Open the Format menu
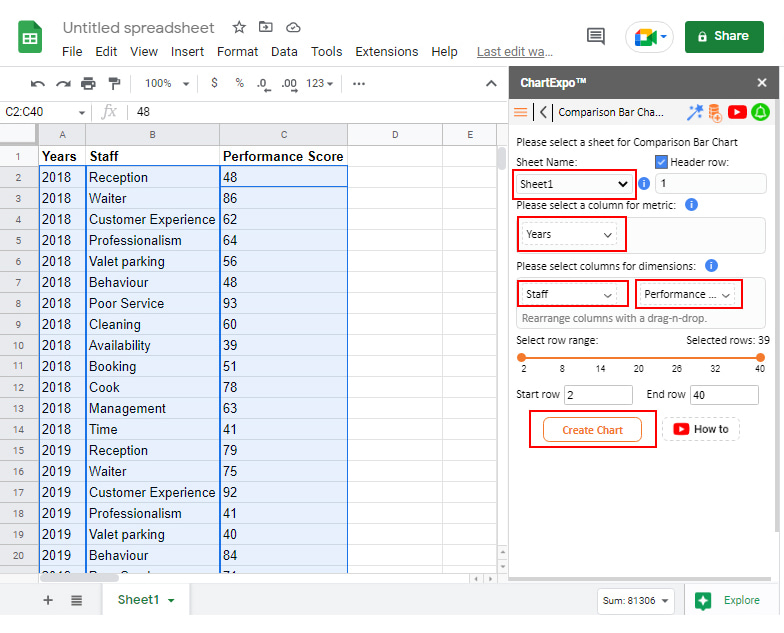 click(238, 52)
